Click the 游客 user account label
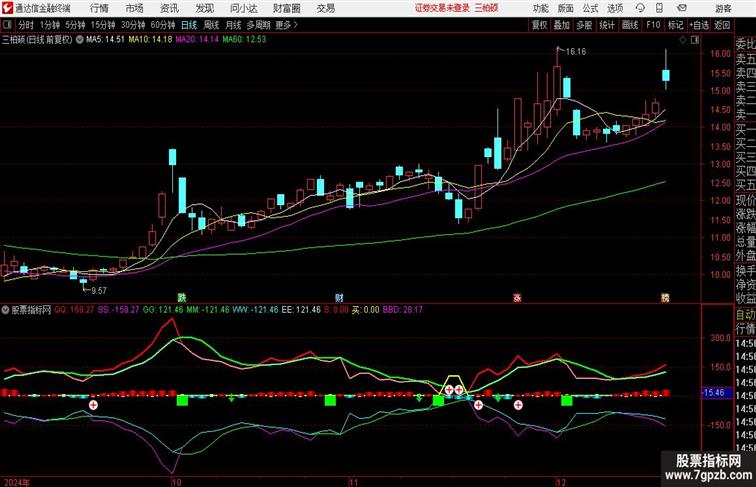This screenshot has height=487, width=756. [723, 8]
